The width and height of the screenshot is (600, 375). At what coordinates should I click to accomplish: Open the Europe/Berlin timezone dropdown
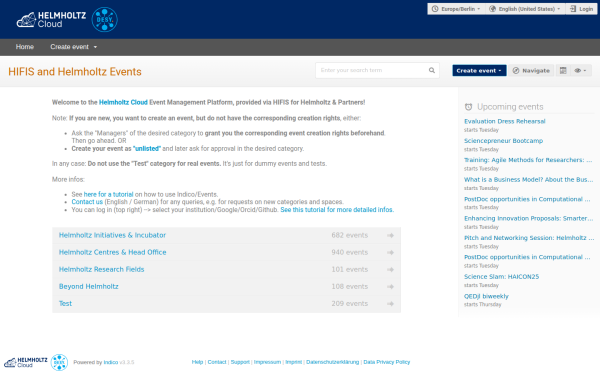pyautogui.click(x=456, y=9)
